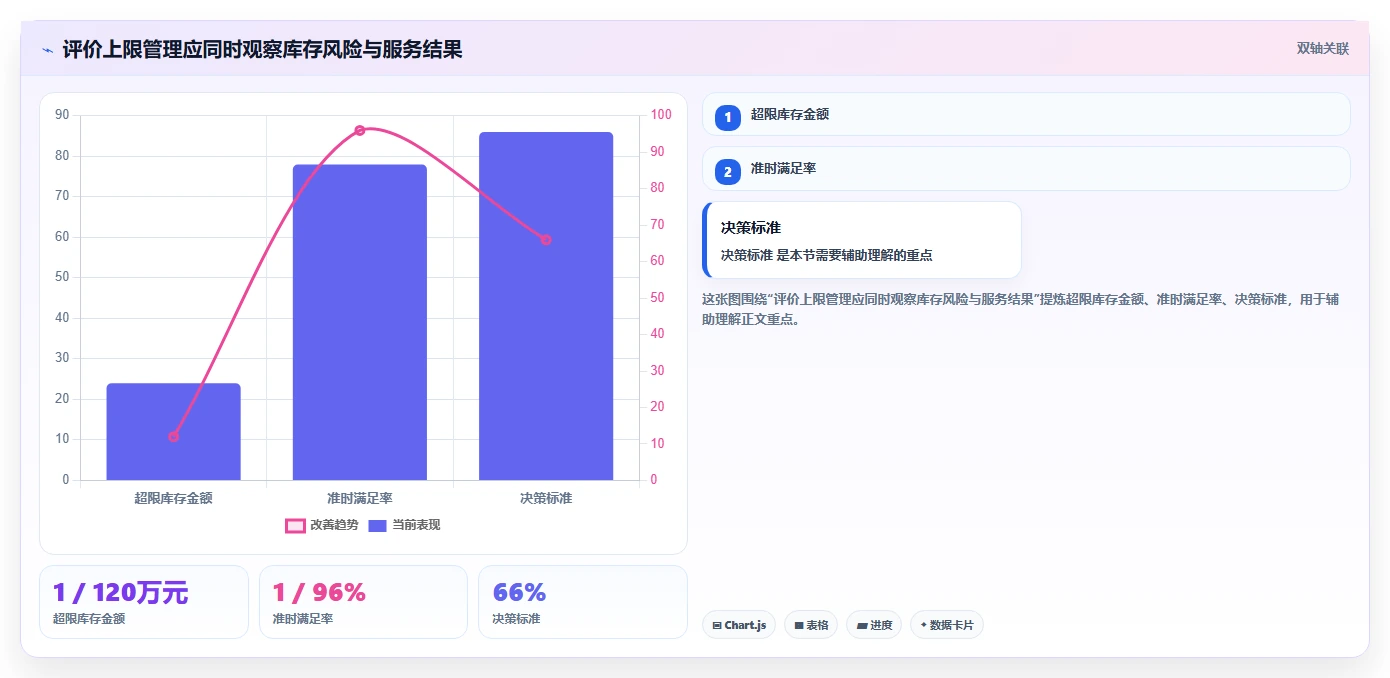Click the trend line point above 准时满足率
The image size is (1390, 678).
(x=360, y=130)
